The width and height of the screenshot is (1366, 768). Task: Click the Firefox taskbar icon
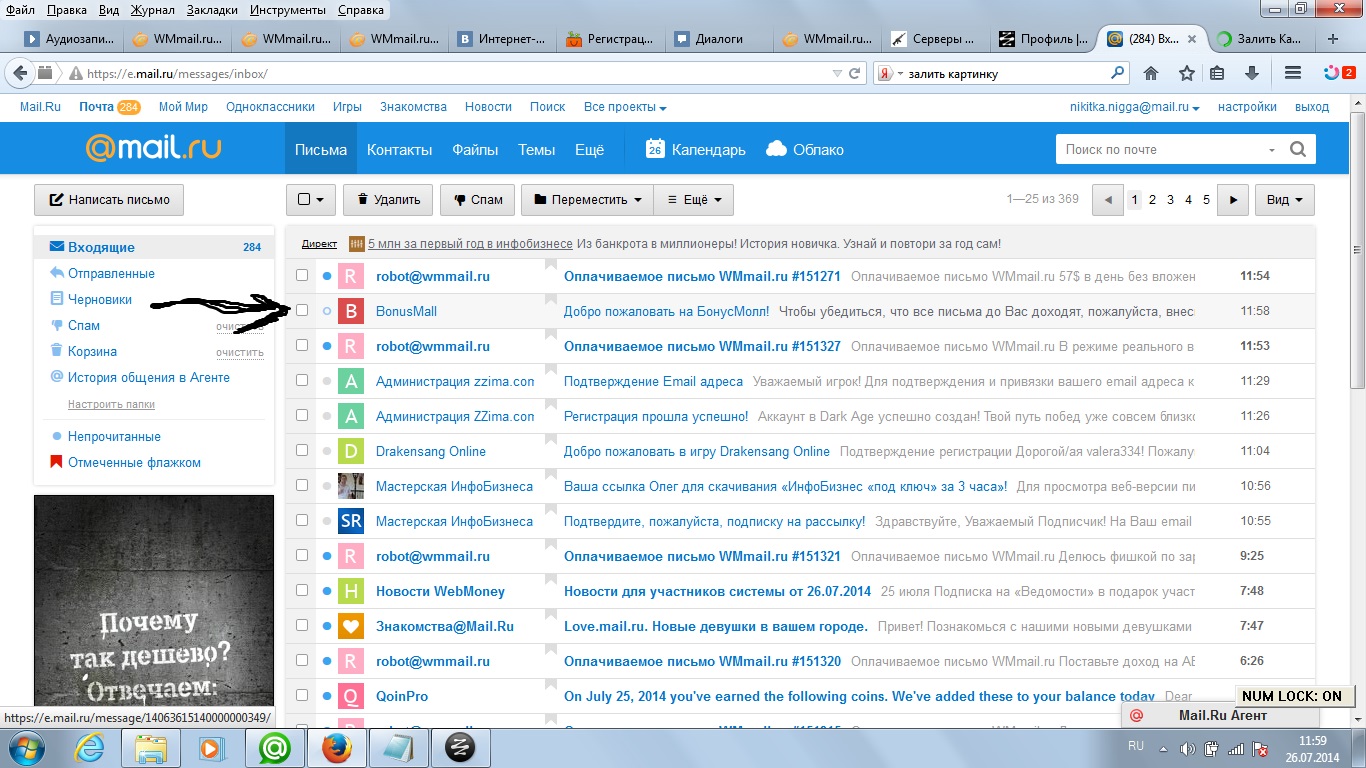[336, 747]
